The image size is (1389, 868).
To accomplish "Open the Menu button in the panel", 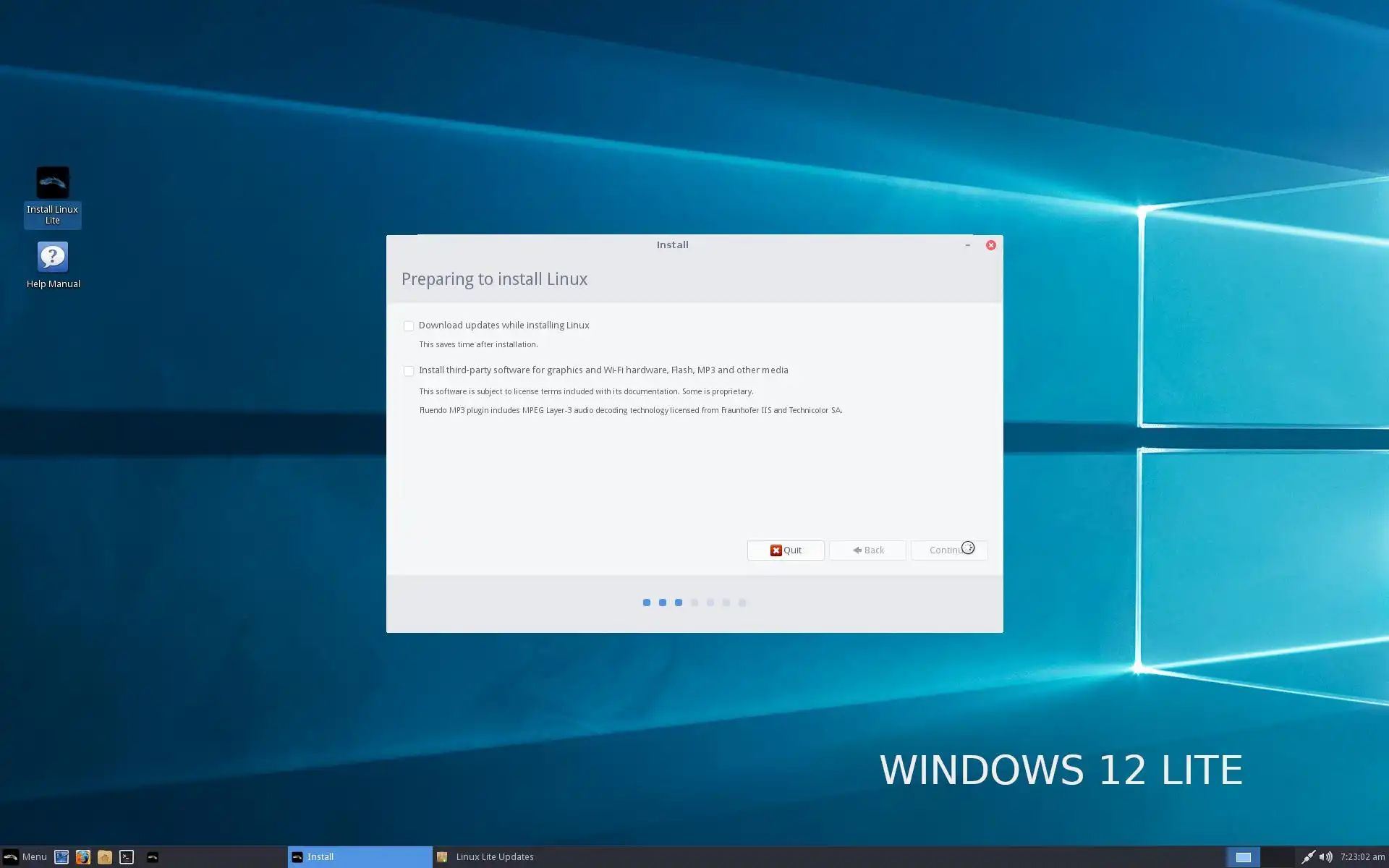I will (x=25, y=857).
